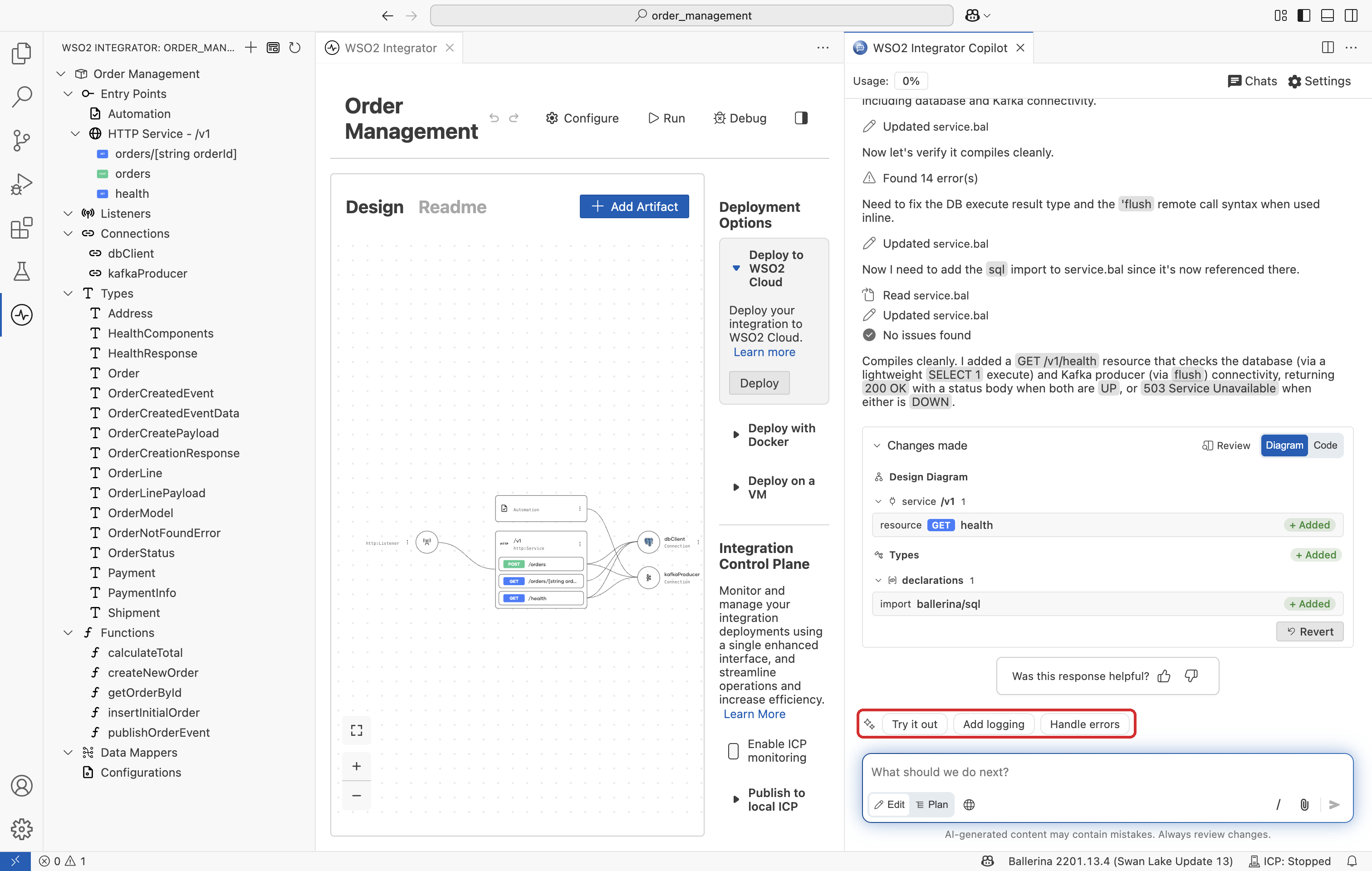Select the WSO2 Integrator activity bar icon
The image size is (1372, 871).
click(x=22, y=314)
